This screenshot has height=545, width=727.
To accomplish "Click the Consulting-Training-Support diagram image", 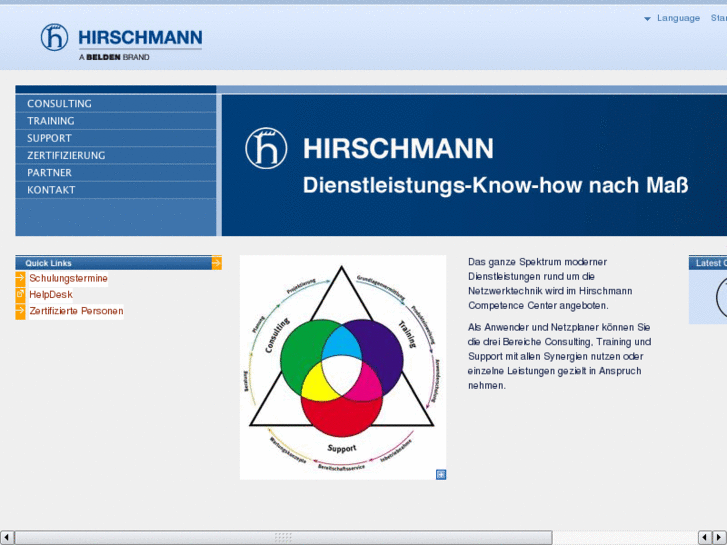I will 342,367.
